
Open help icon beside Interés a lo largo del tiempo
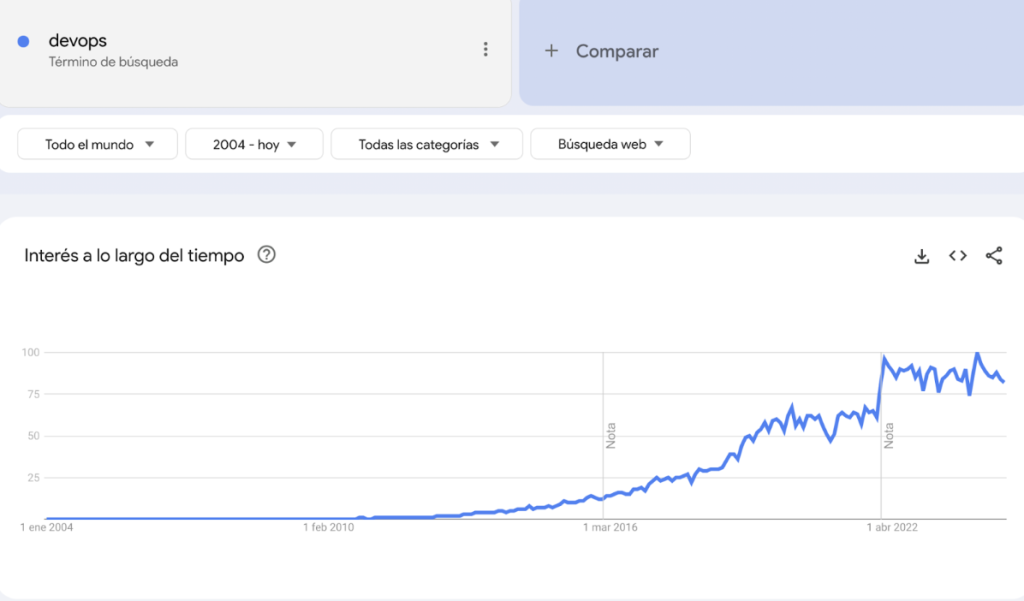tap(266, 255)
